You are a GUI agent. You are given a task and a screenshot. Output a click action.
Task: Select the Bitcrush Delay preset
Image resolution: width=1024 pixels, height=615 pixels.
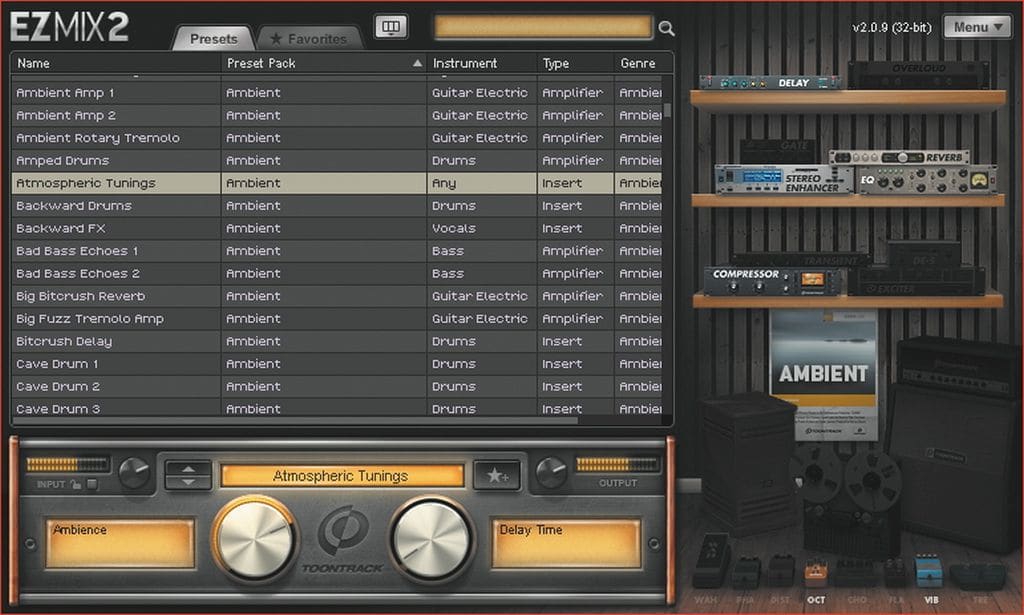pyautogui.click(x=337, y=341)
